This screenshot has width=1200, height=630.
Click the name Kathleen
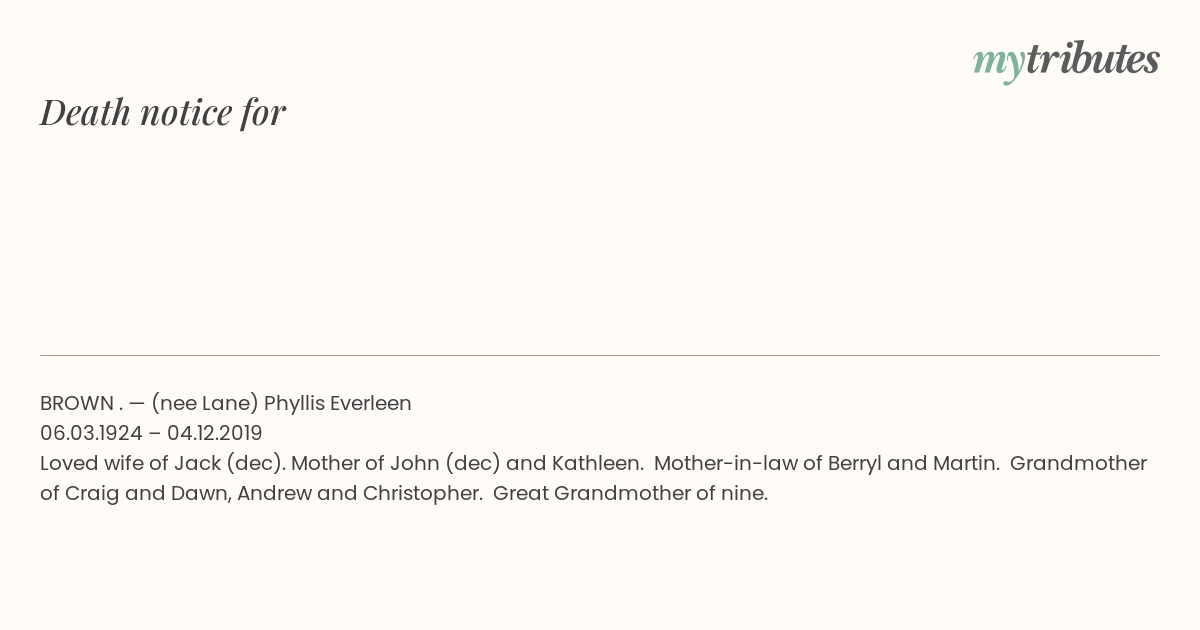click(597, 464)
